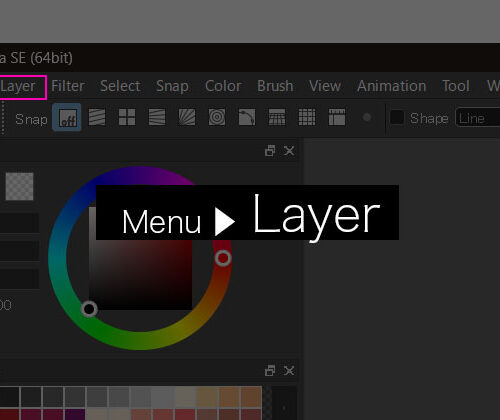
Task: Open the Brush menu
Action: pyautogui.click(x=275, y=86)
